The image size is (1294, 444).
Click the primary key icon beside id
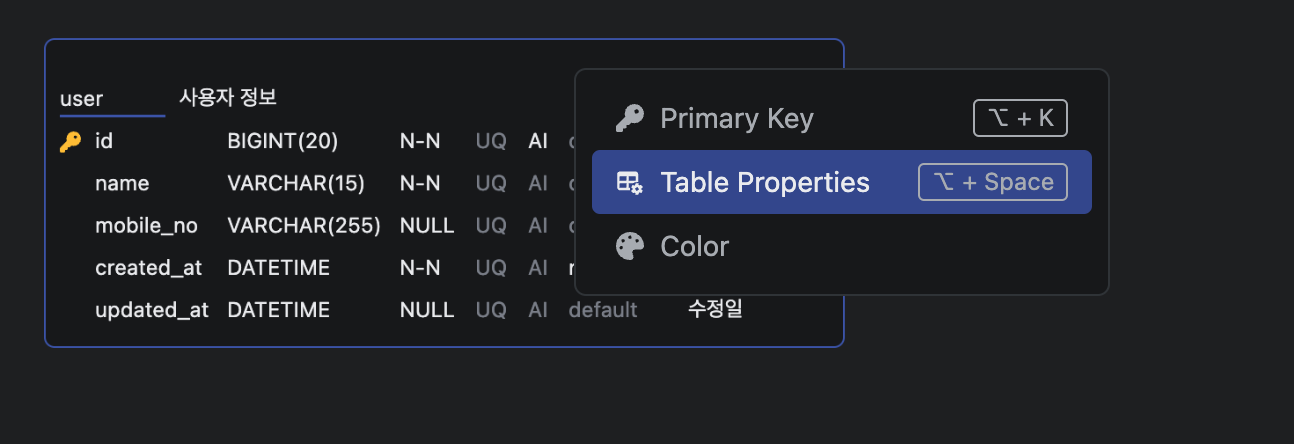(x=70, y=142)
